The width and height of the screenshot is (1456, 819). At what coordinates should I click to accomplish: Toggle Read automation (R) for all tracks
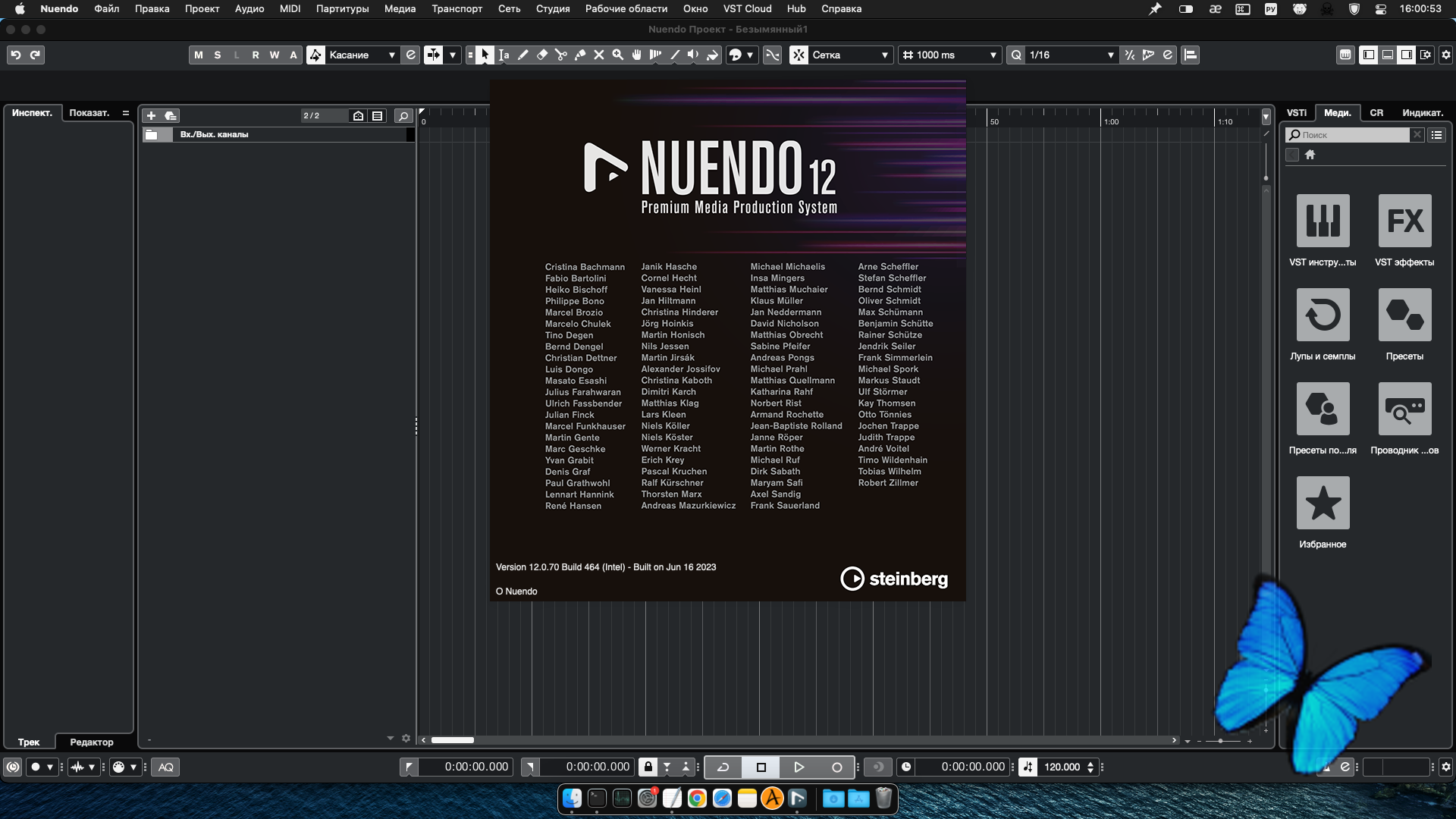tap(256, 55)
